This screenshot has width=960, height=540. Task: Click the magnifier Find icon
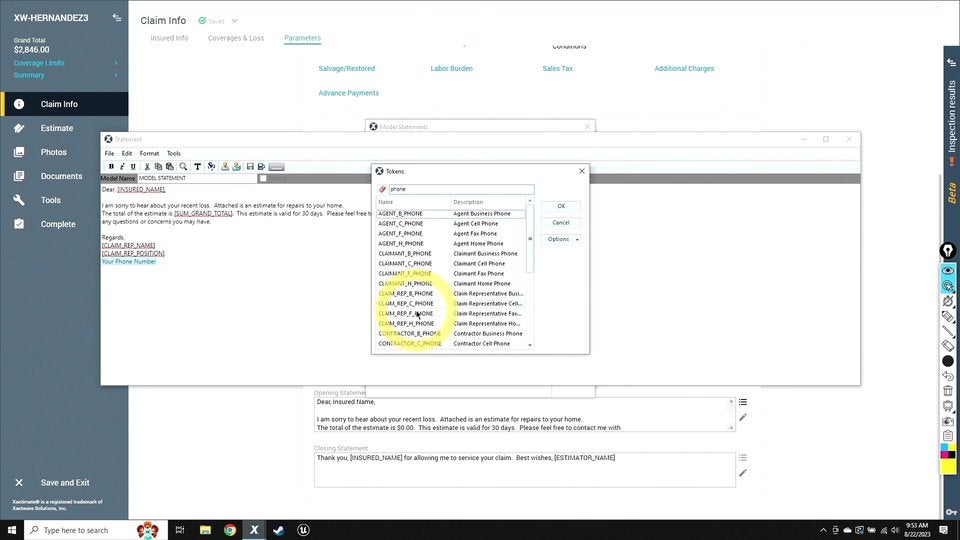(x=183, y=166)
